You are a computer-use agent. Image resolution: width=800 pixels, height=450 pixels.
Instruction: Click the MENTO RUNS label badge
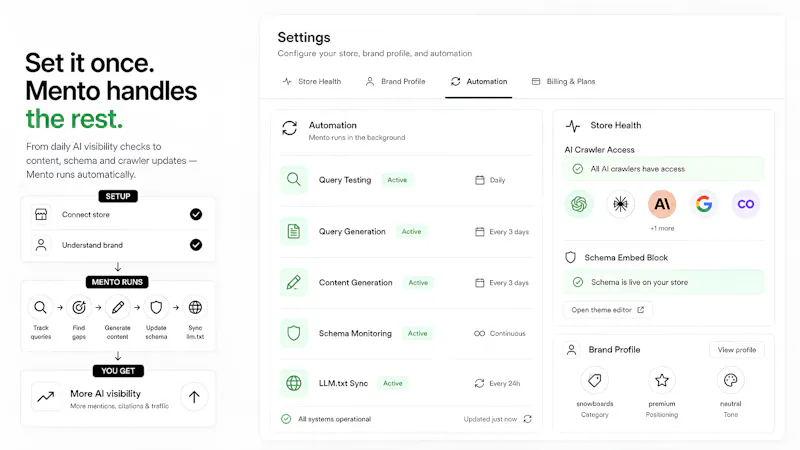tap(117, 282)
